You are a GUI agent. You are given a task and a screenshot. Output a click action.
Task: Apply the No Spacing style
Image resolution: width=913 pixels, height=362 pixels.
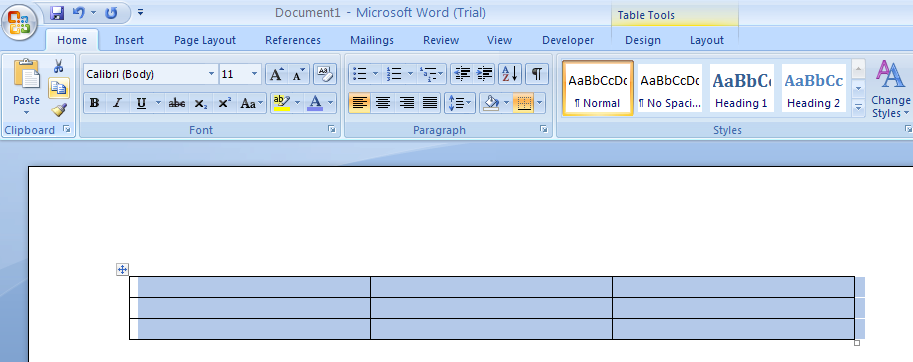pos(670,88)
